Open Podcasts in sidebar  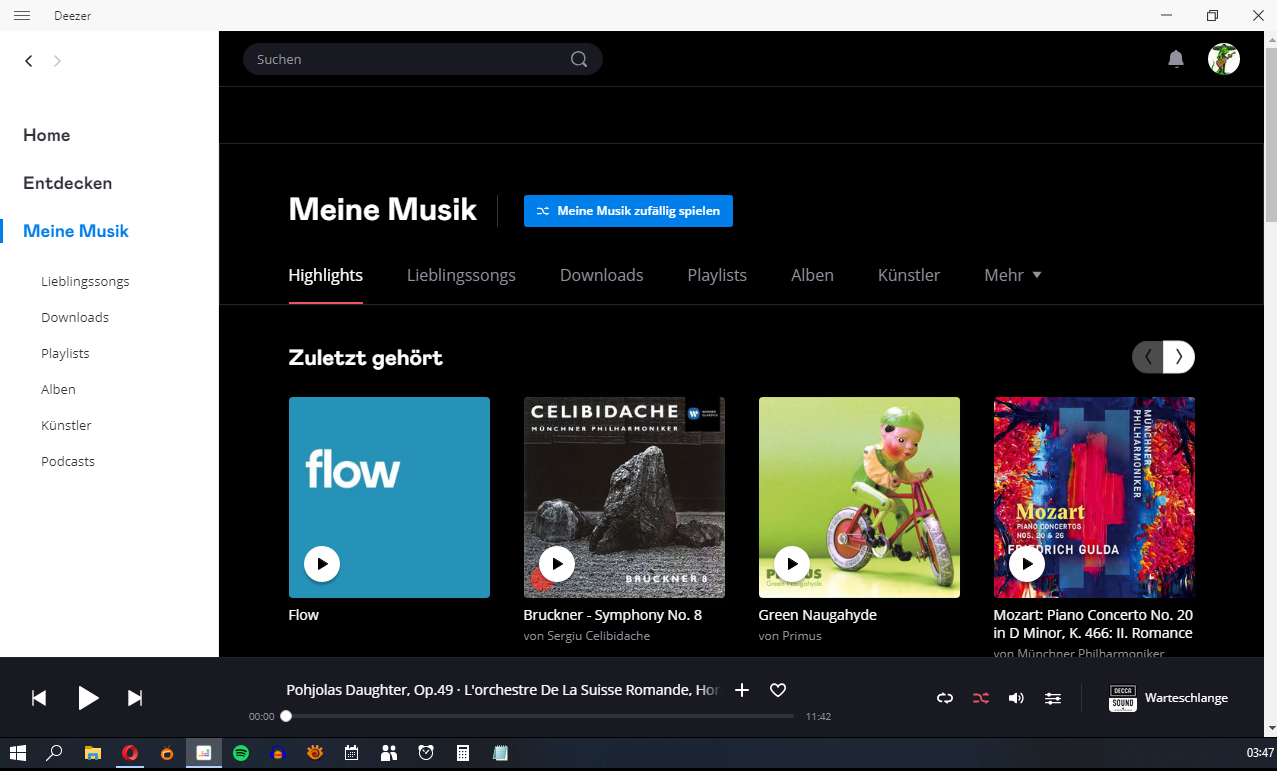point(68,461)
